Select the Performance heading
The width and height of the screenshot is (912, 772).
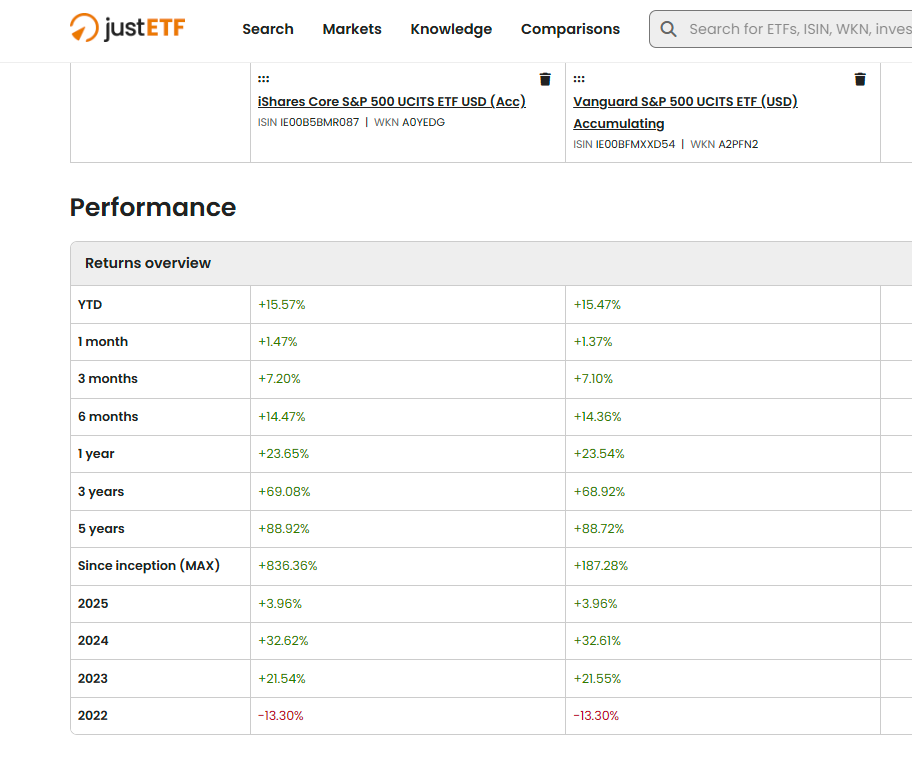pos(153,207)
